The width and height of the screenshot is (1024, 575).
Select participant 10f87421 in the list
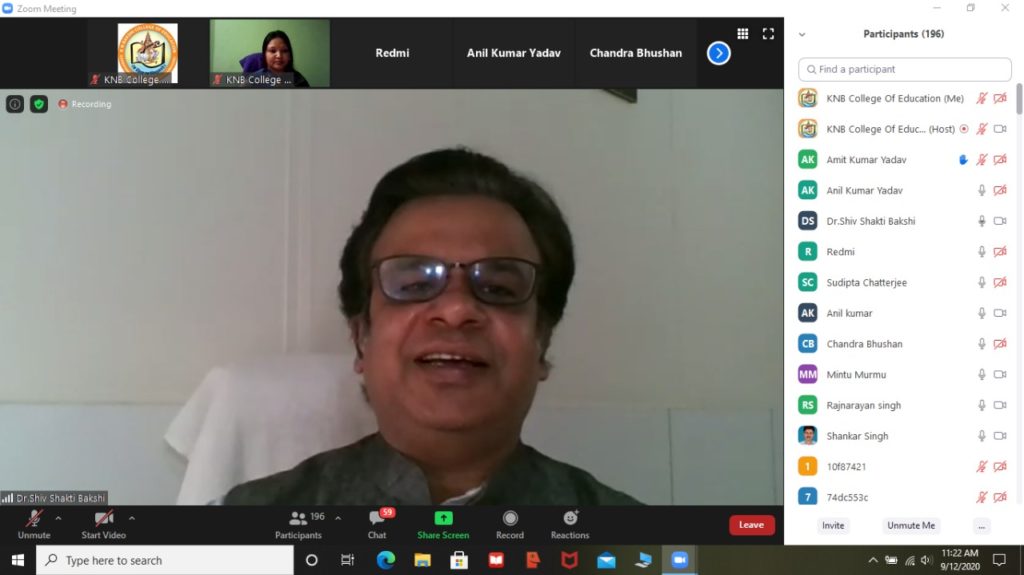pos(903,467)
